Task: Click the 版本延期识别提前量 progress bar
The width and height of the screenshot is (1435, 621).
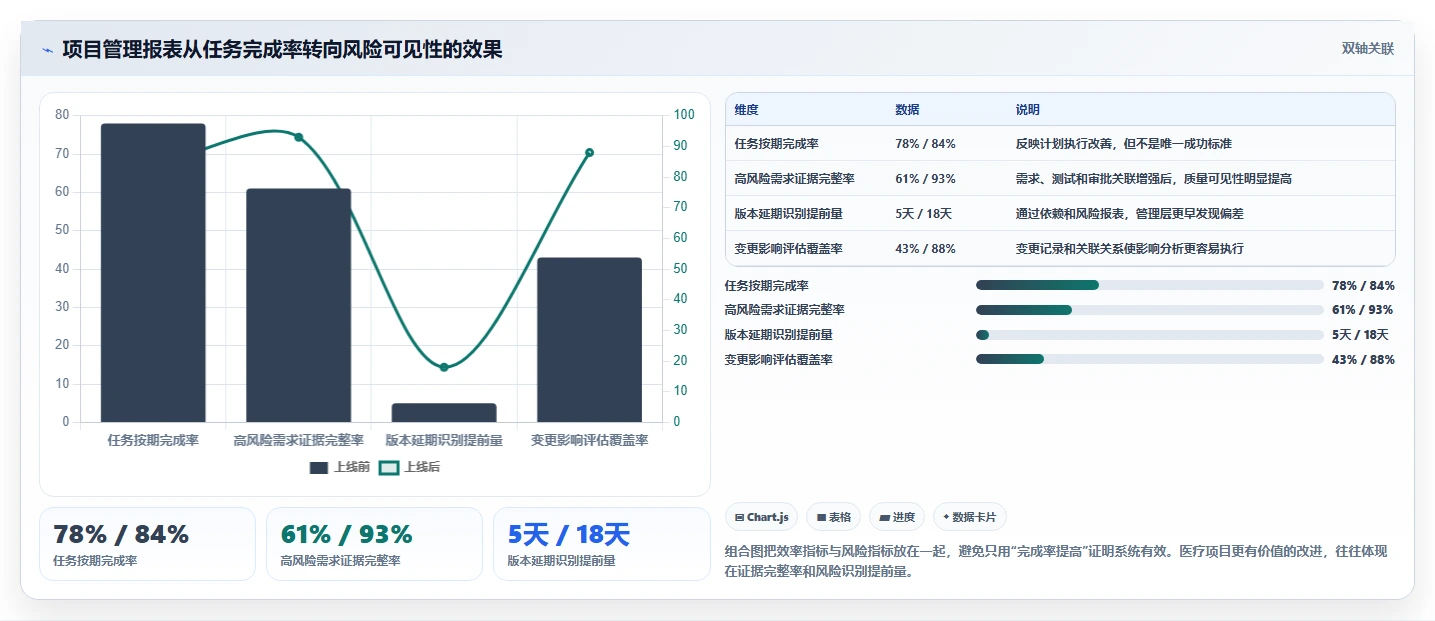Action: pyautogui.click(x=1150, y=335)
